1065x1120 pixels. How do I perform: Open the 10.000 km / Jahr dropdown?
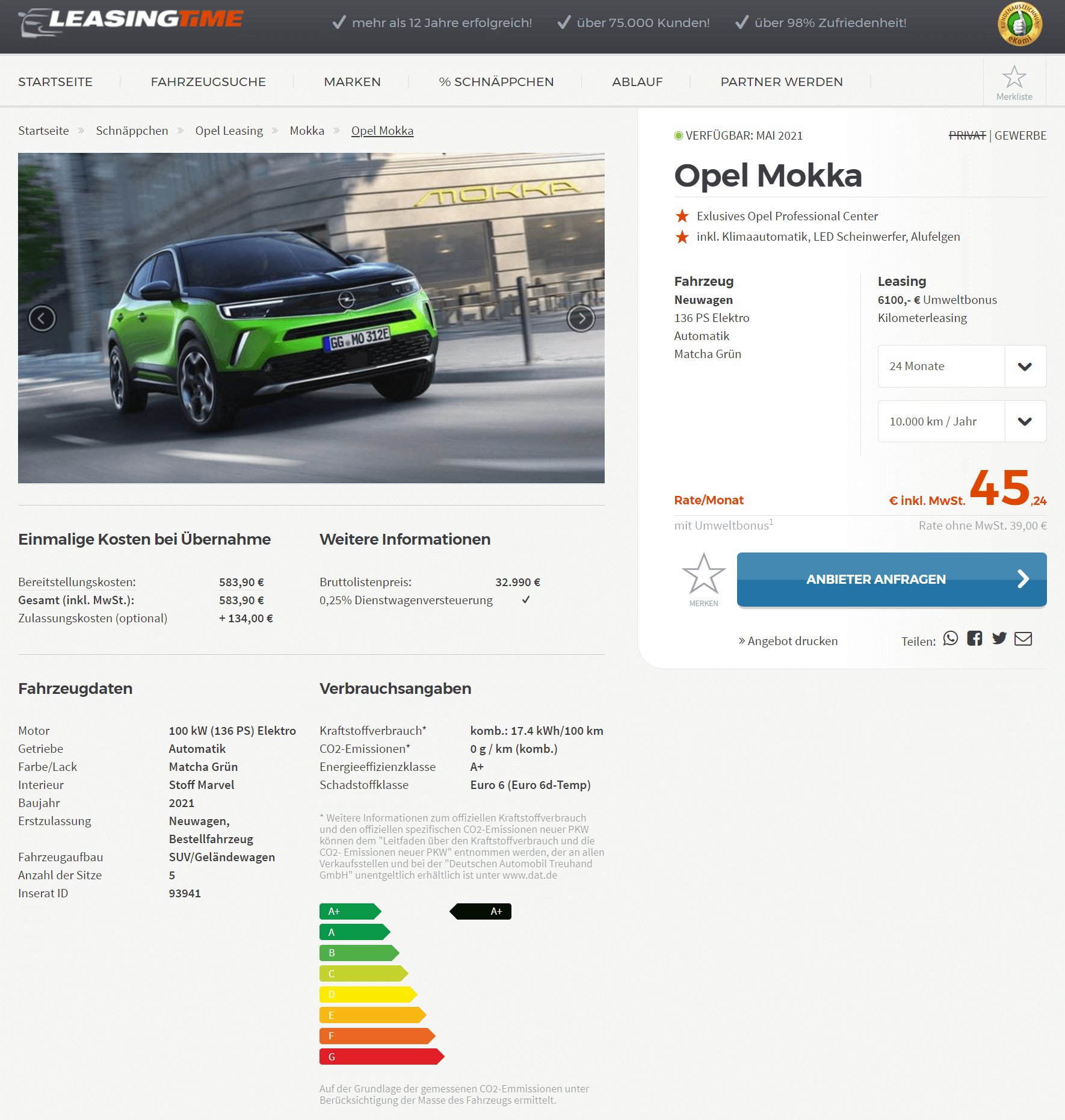coord(962,421)
